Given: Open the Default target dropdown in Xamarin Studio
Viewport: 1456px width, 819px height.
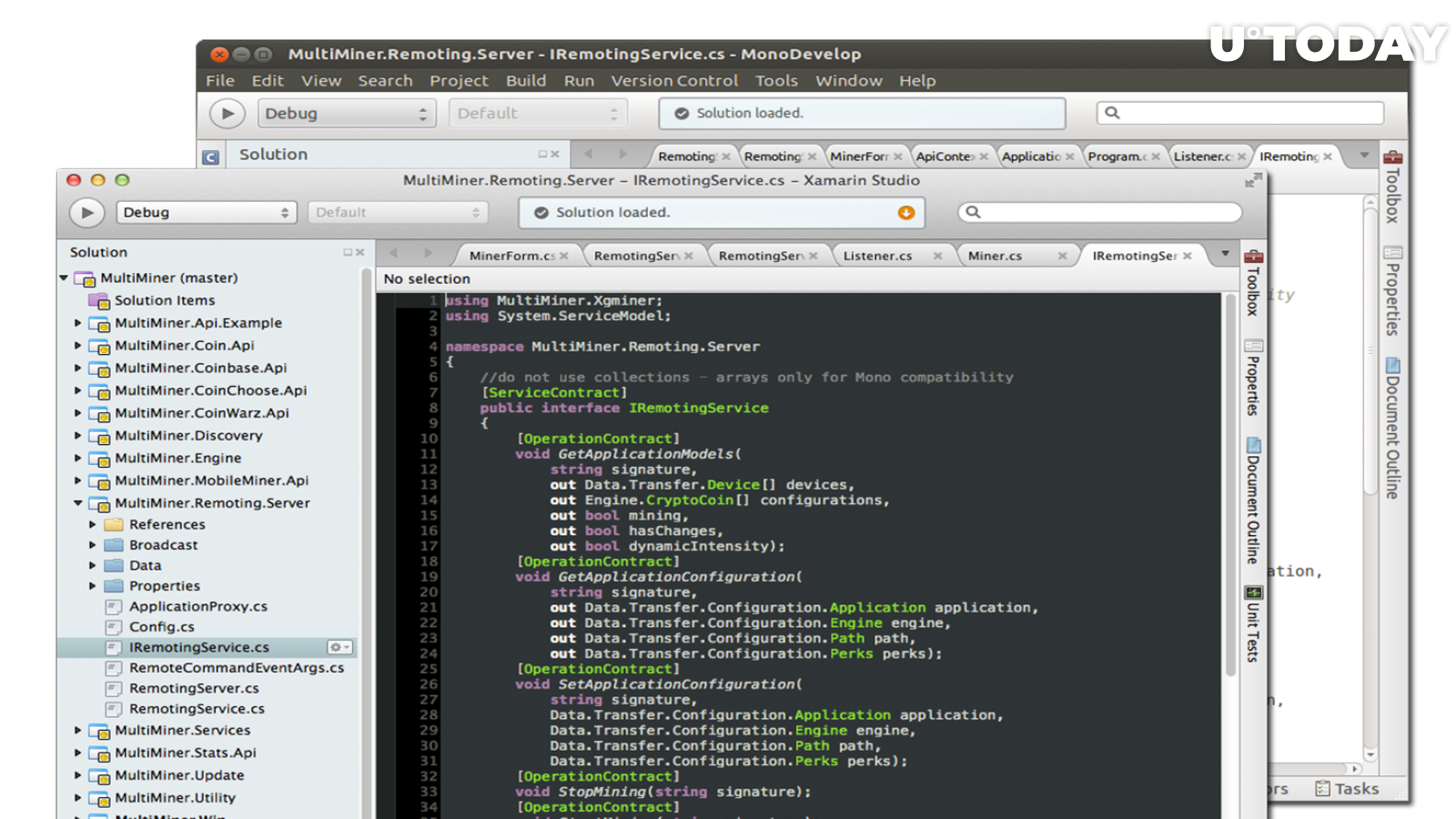Looking at the screenshot, I should [398, 212].
